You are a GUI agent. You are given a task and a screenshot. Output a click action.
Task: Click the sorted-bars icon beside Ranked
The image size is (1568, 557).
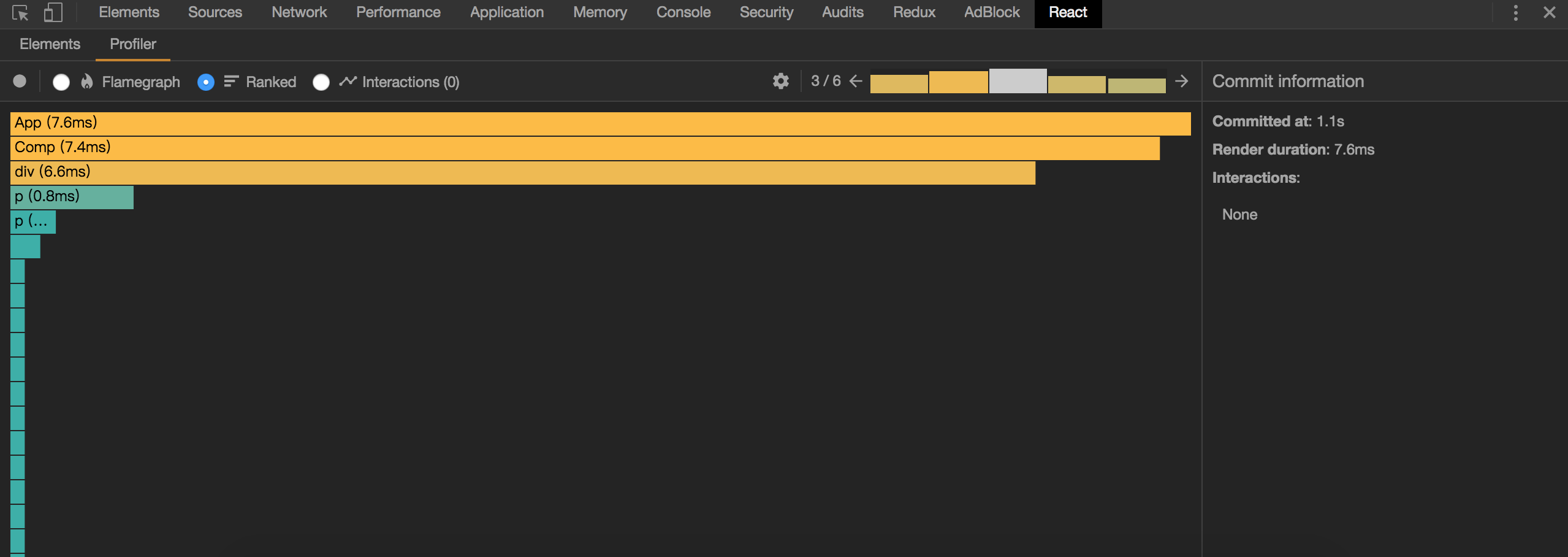click(x=230, y=82)
